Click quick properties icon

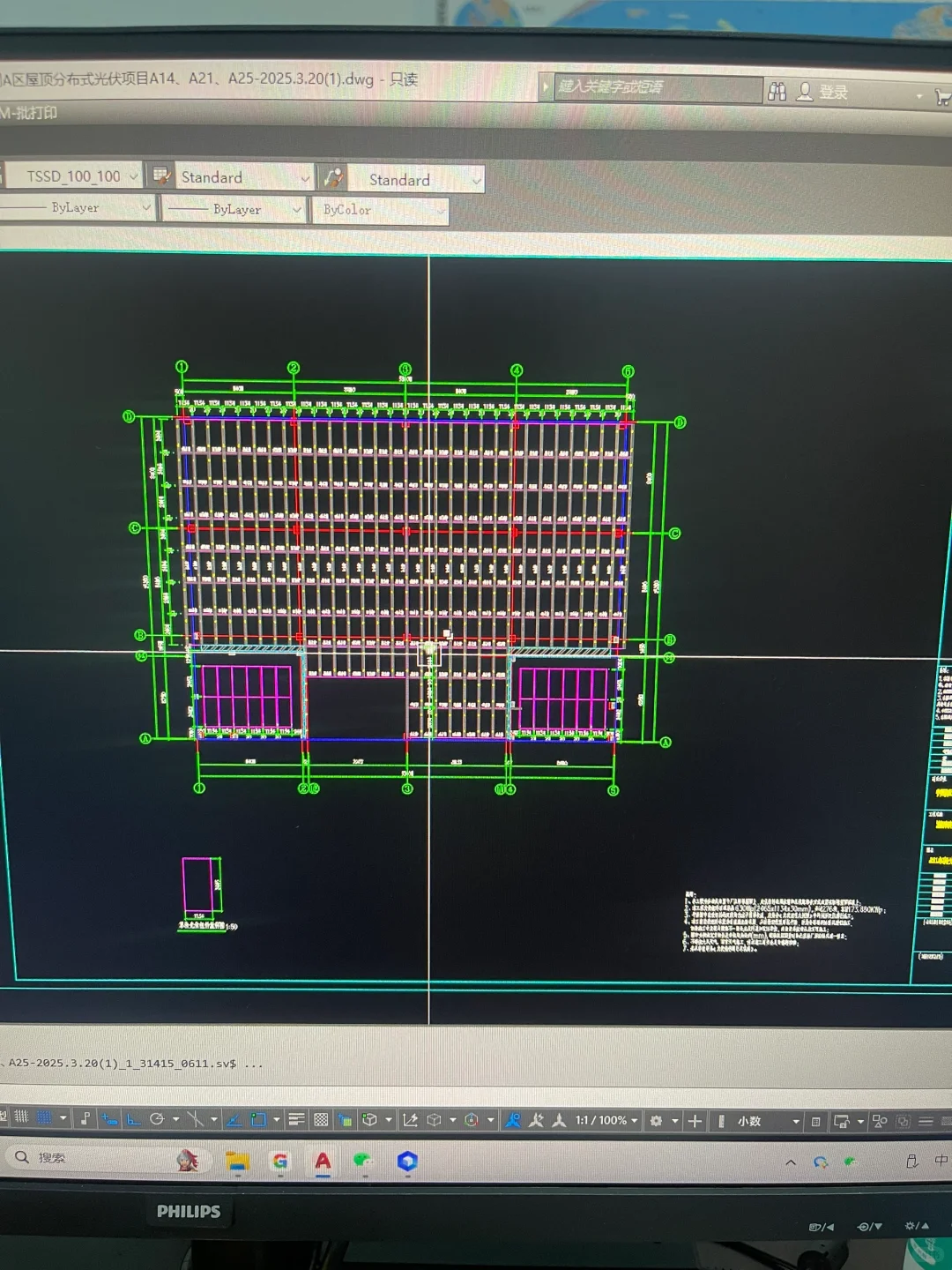point(815,1122)
